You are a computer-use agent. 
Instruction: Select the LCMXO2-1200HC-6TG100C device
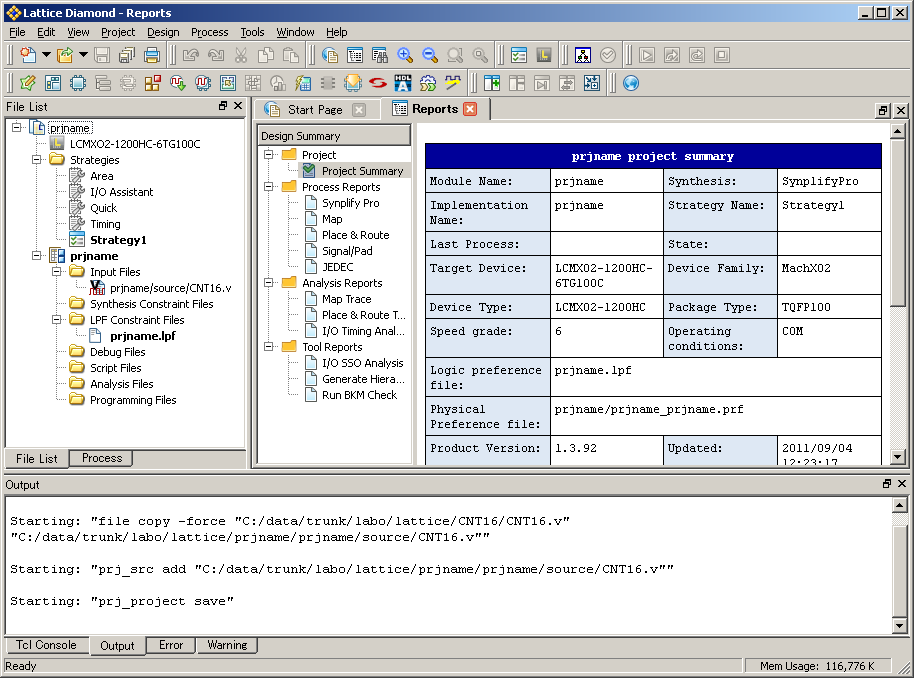click(135, 143)
